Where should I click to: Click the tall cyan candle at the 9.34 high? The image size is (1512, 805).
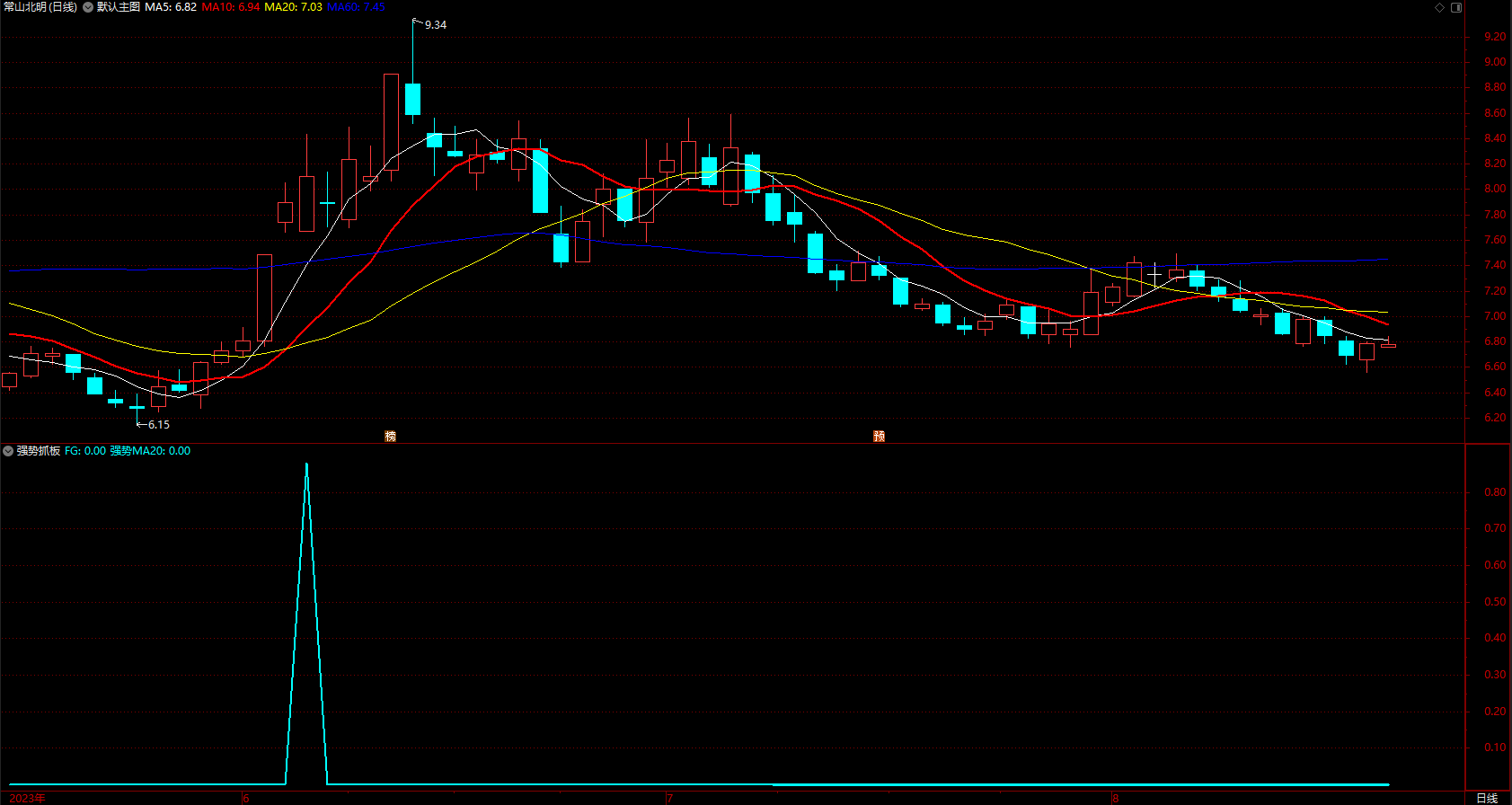[x=412, y=99]
